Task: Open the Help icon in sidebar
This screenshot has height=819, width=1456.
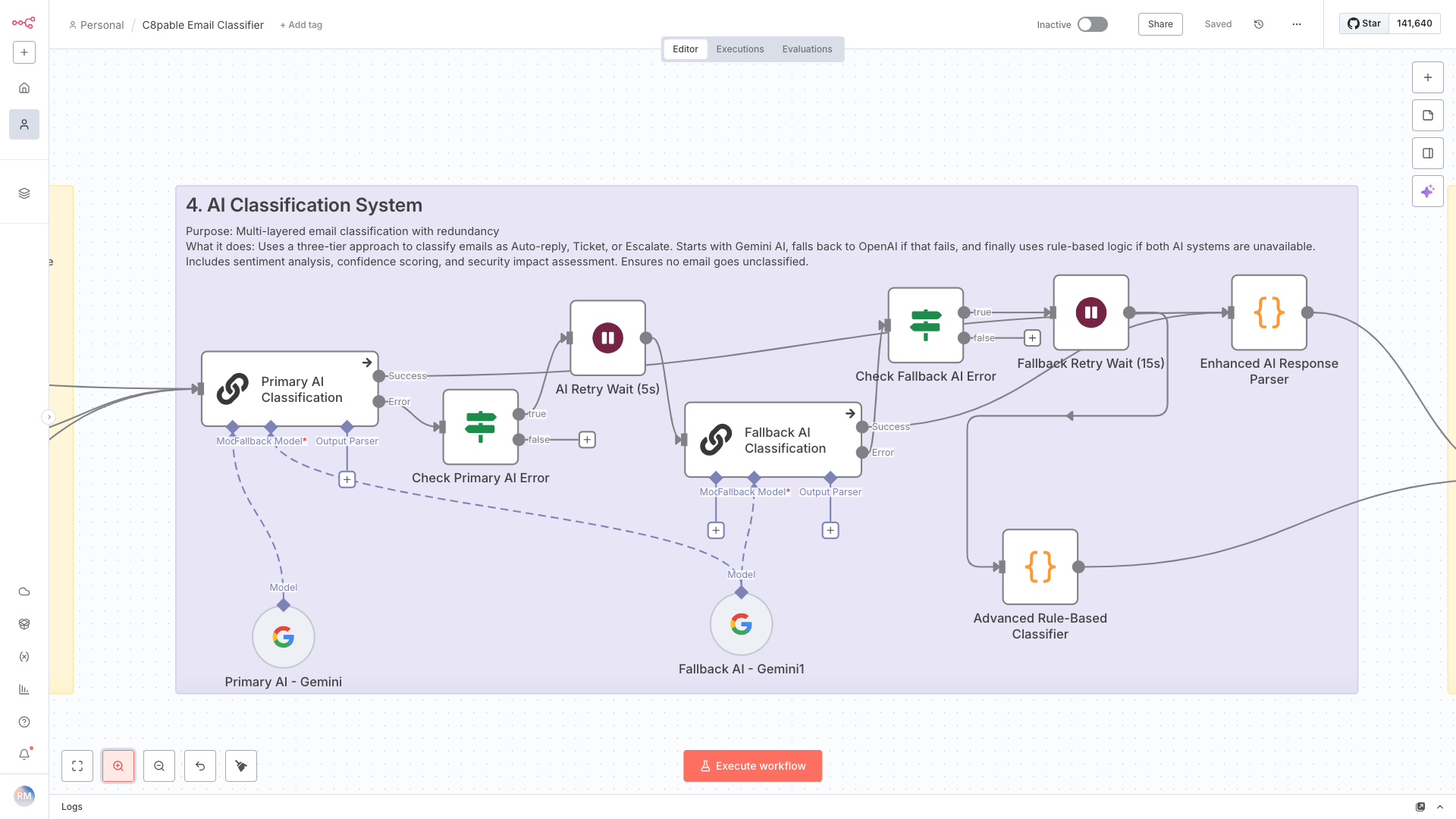Action: pos(24,722)
